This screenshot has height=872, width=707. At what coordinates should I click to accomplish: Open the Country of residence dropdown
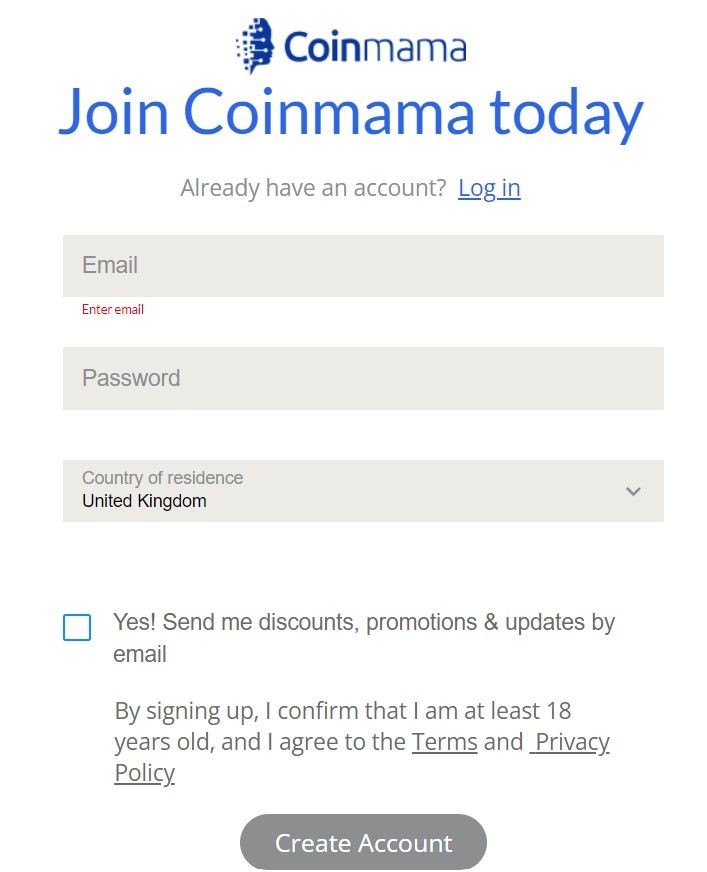click(363, 490)
